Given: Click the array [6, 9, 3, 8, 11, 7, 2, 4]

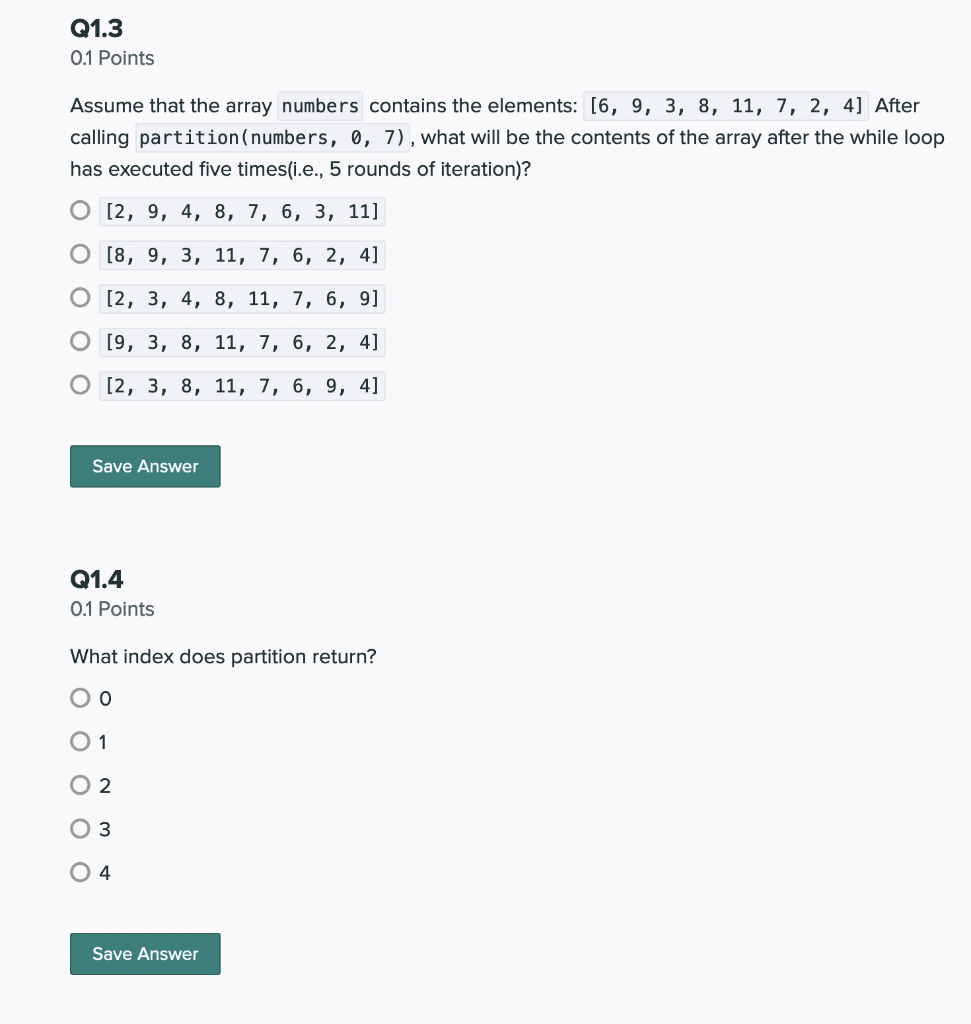Looking at the screenshot, I should tap(727, 105).
